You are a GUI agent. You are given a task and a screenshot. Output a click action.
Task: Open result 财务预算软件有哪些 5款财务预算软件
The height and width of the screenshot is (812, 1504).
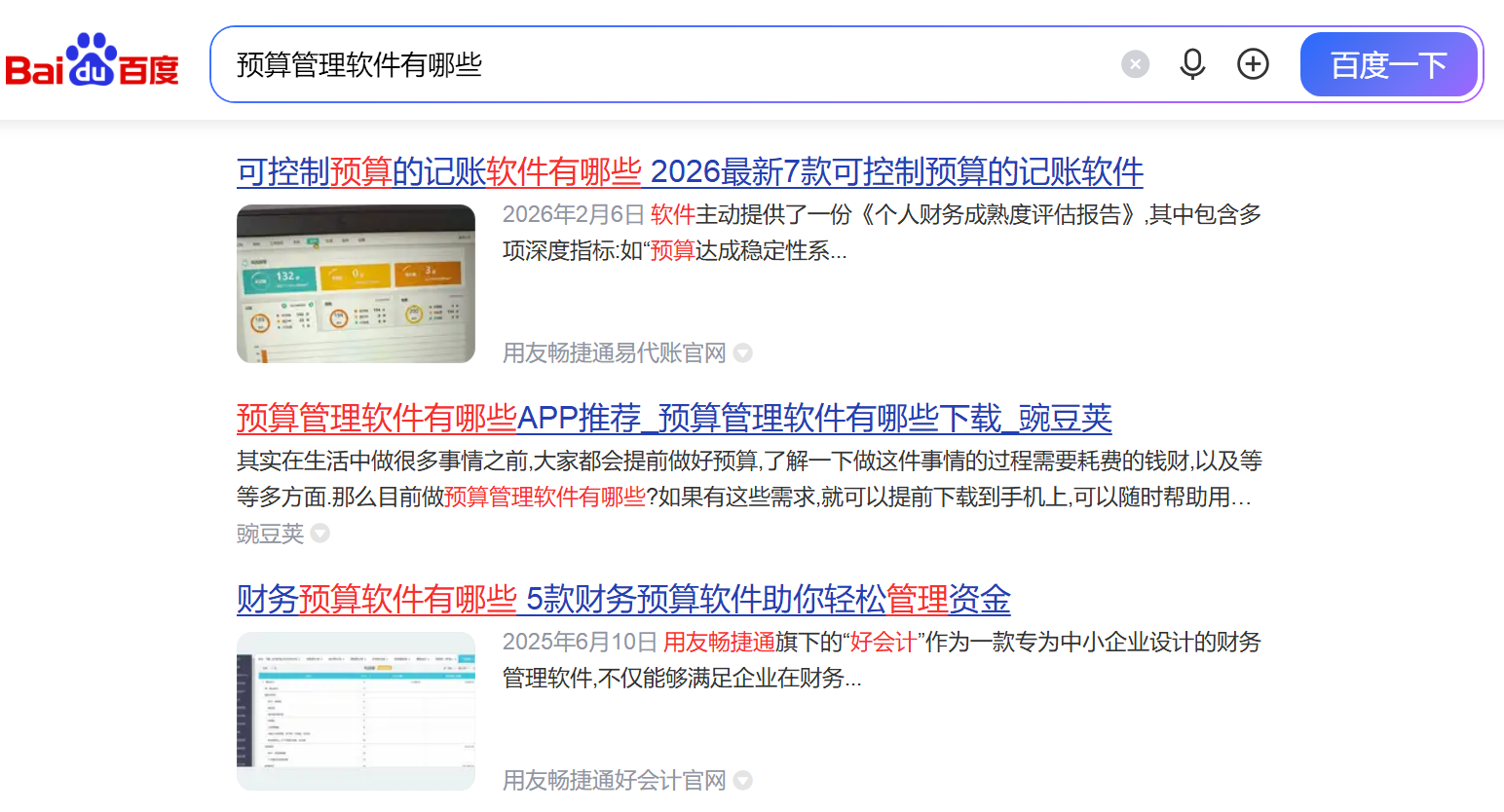(623, 599)
